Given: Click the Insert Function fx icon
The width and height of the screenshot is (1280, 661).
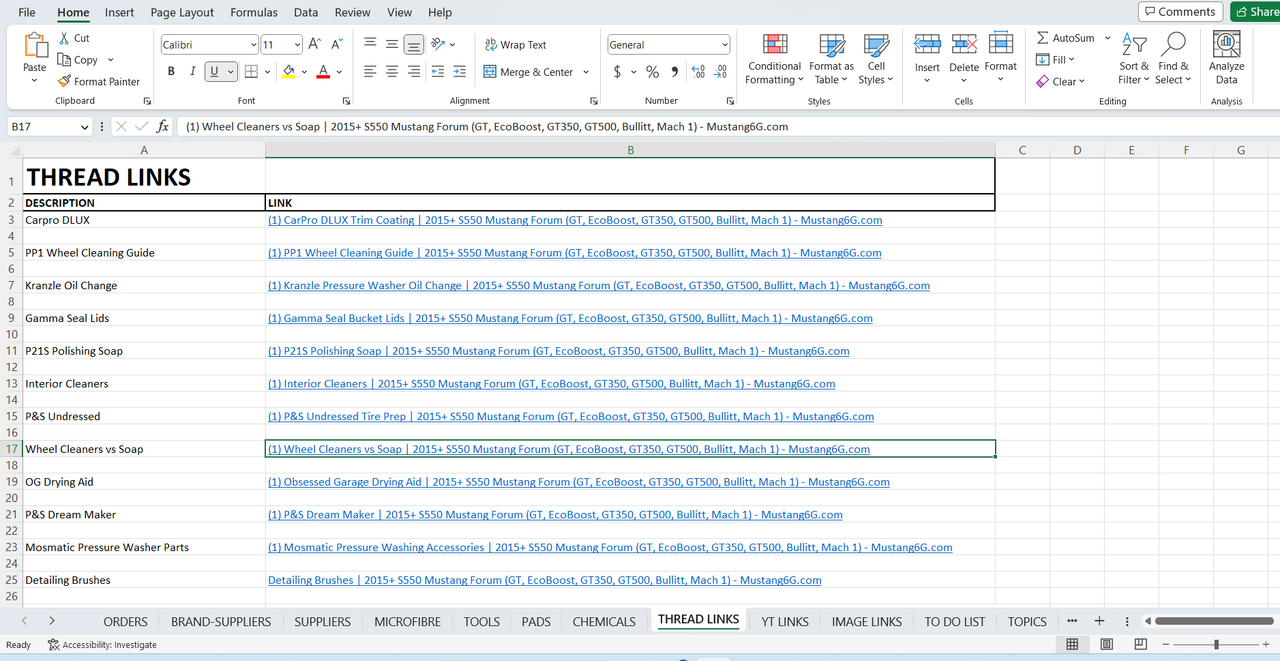Looking at the screenshot, I should tap(163, 127).
